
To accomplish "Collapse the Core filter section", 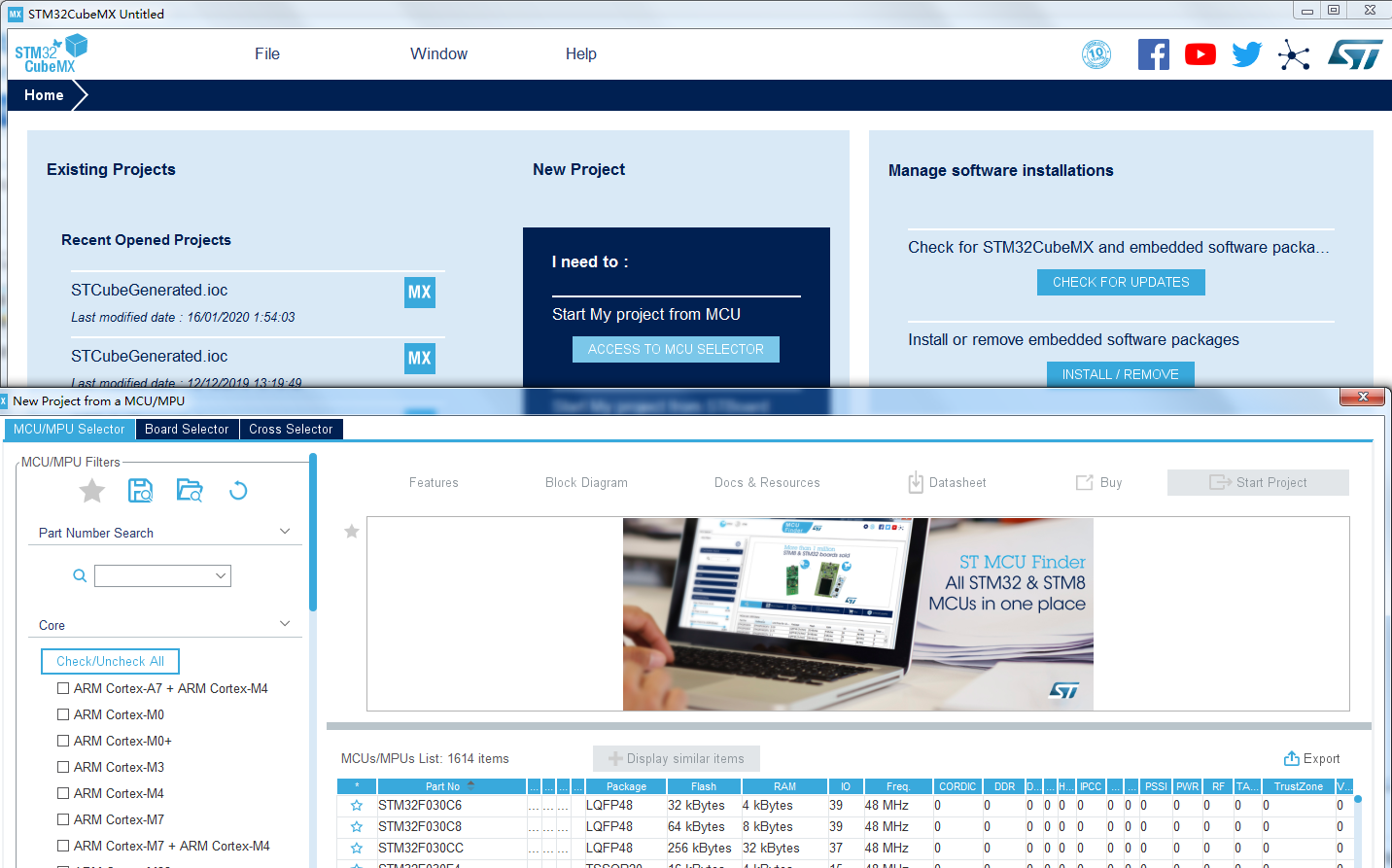I will (x=285, y=624).
